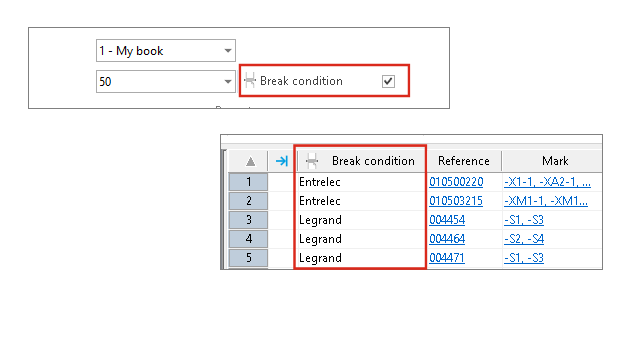Toggle the Break condition checkbox

coord(388,81)
